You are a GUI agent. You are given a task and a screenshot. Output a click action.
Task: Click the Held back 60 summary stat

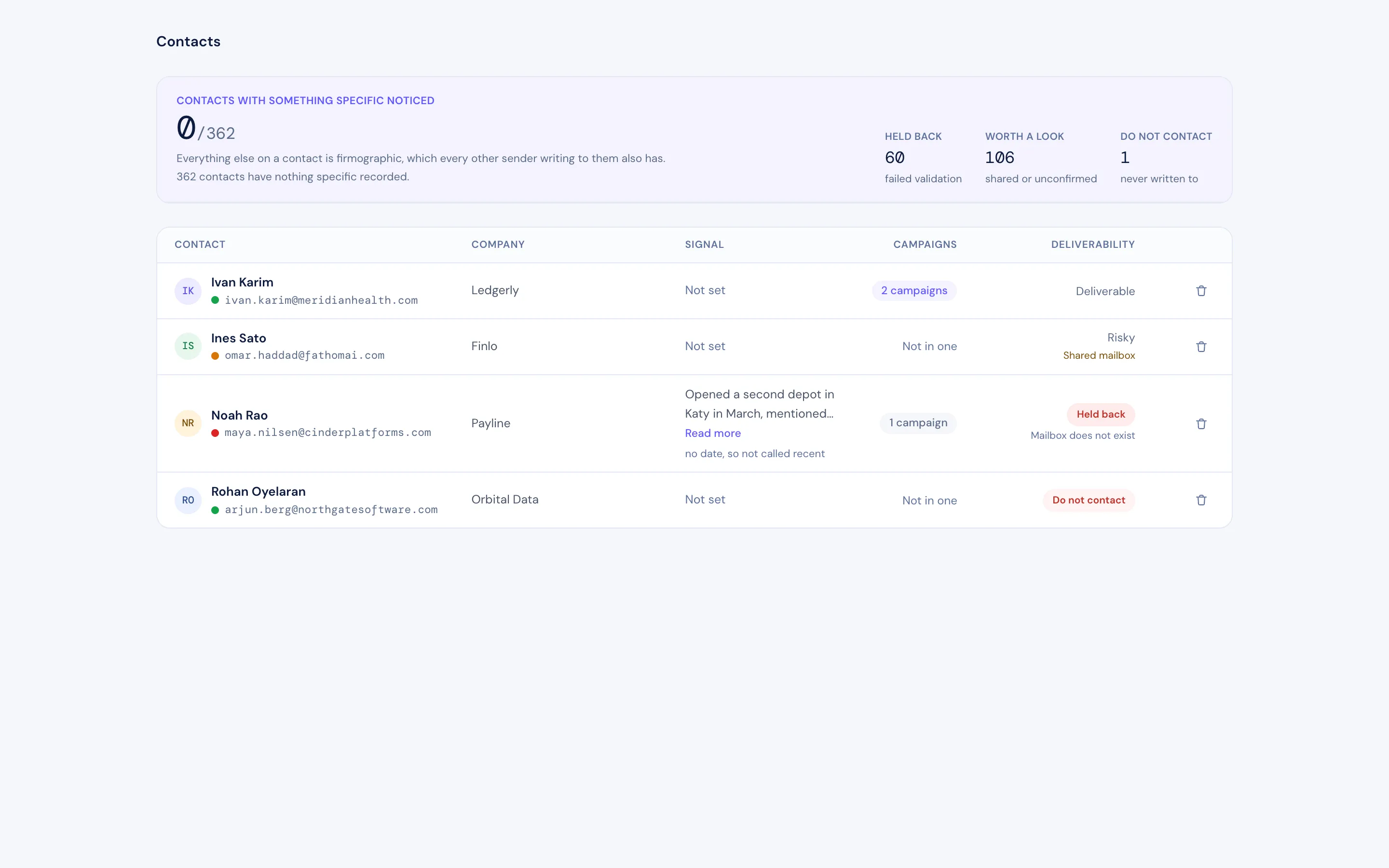pyautogui.click(x=923, y=157)
